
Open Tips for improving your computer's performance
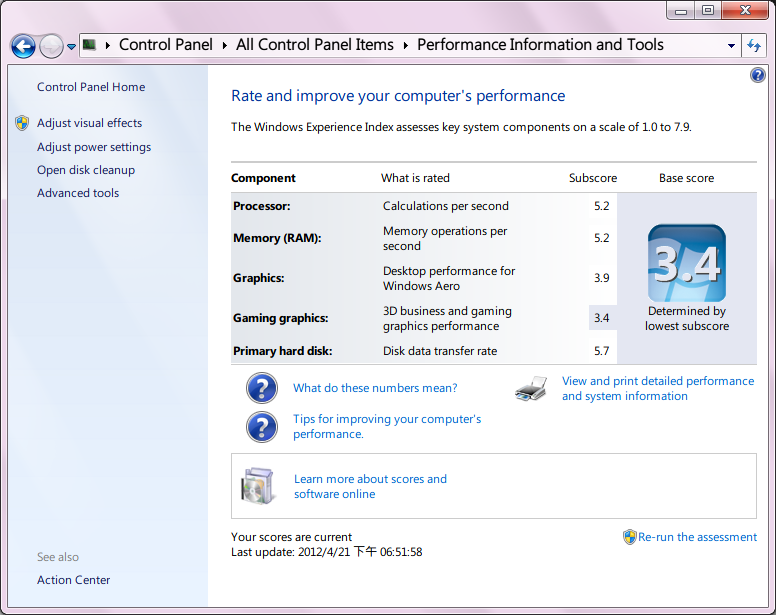click(x=387, y=426)
